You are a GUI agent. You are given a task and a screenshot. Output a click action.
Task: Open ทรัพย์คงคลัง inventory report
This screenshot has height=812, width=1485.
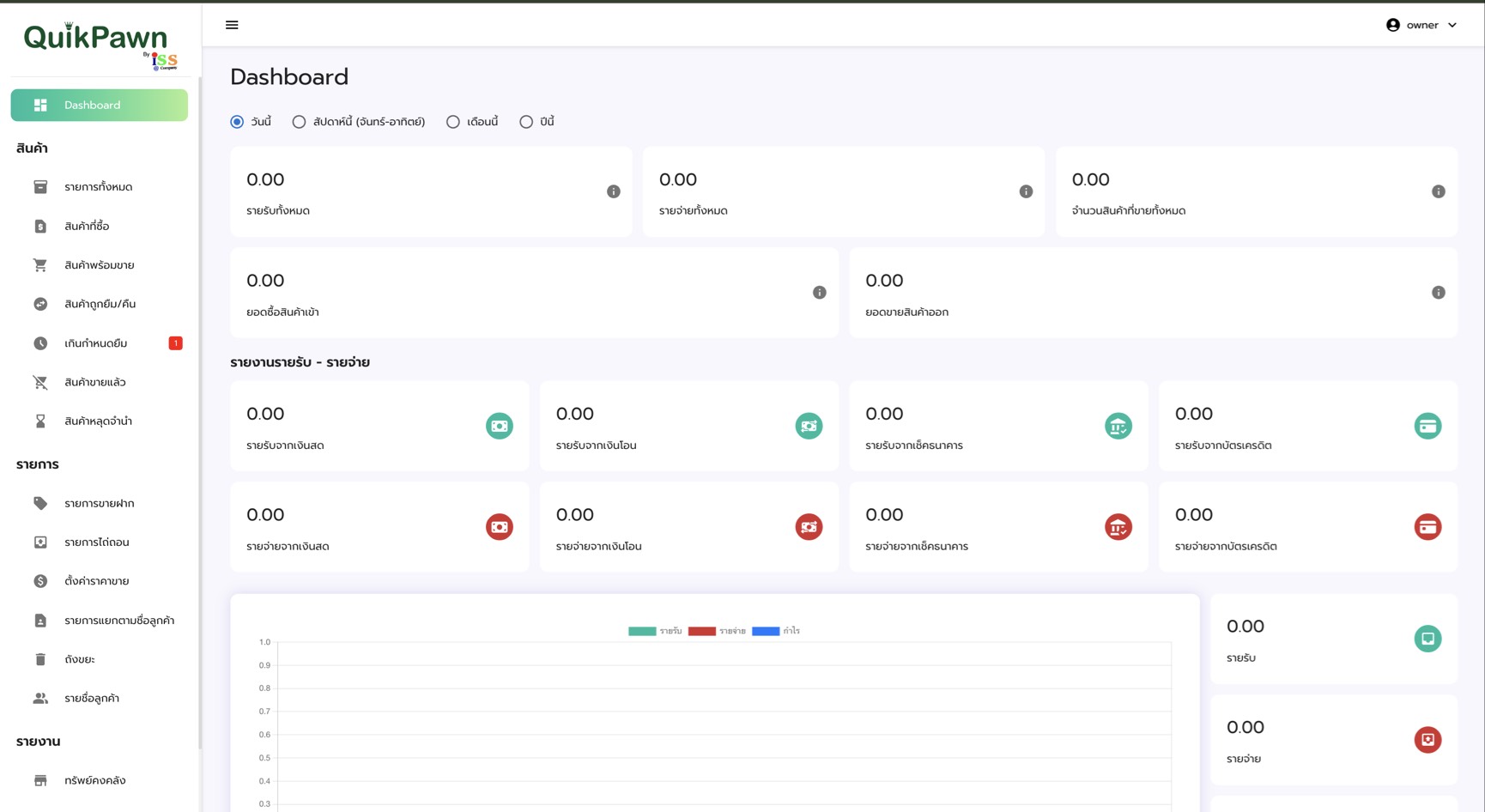pyautogui.click(x=100, y=780)
